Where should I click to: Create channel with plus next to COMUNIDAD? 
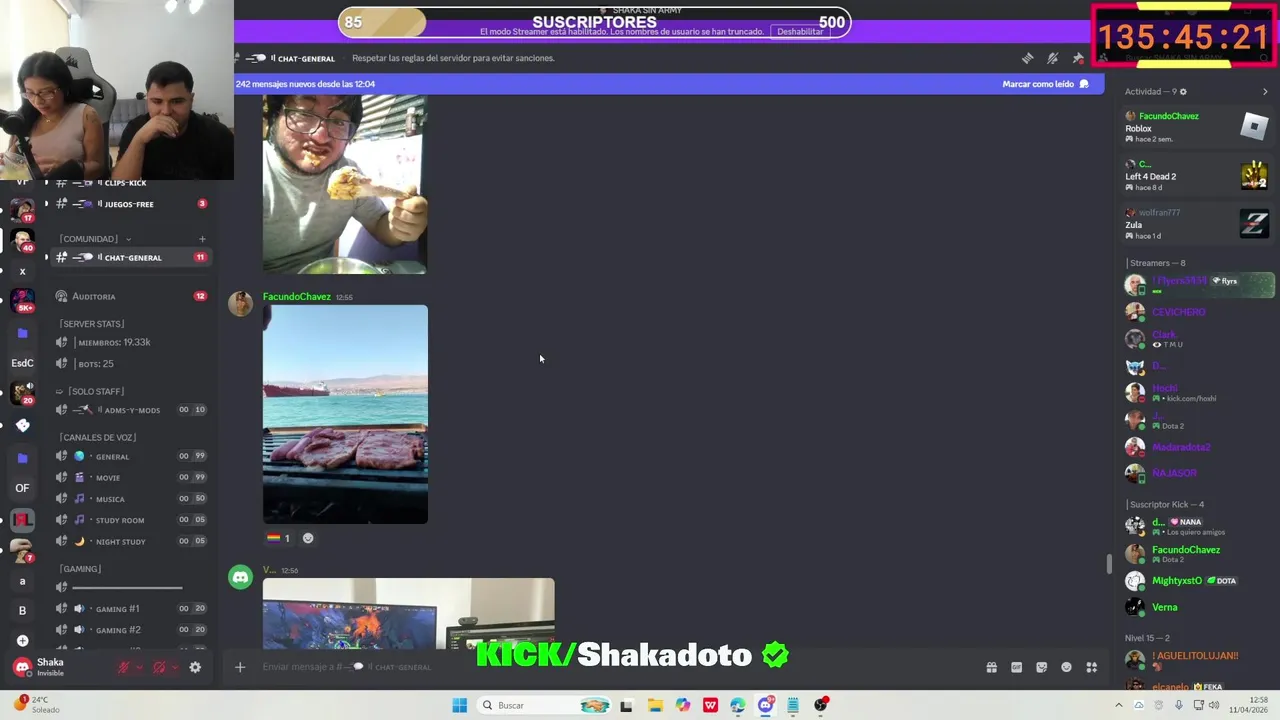[x=202, y=239]
